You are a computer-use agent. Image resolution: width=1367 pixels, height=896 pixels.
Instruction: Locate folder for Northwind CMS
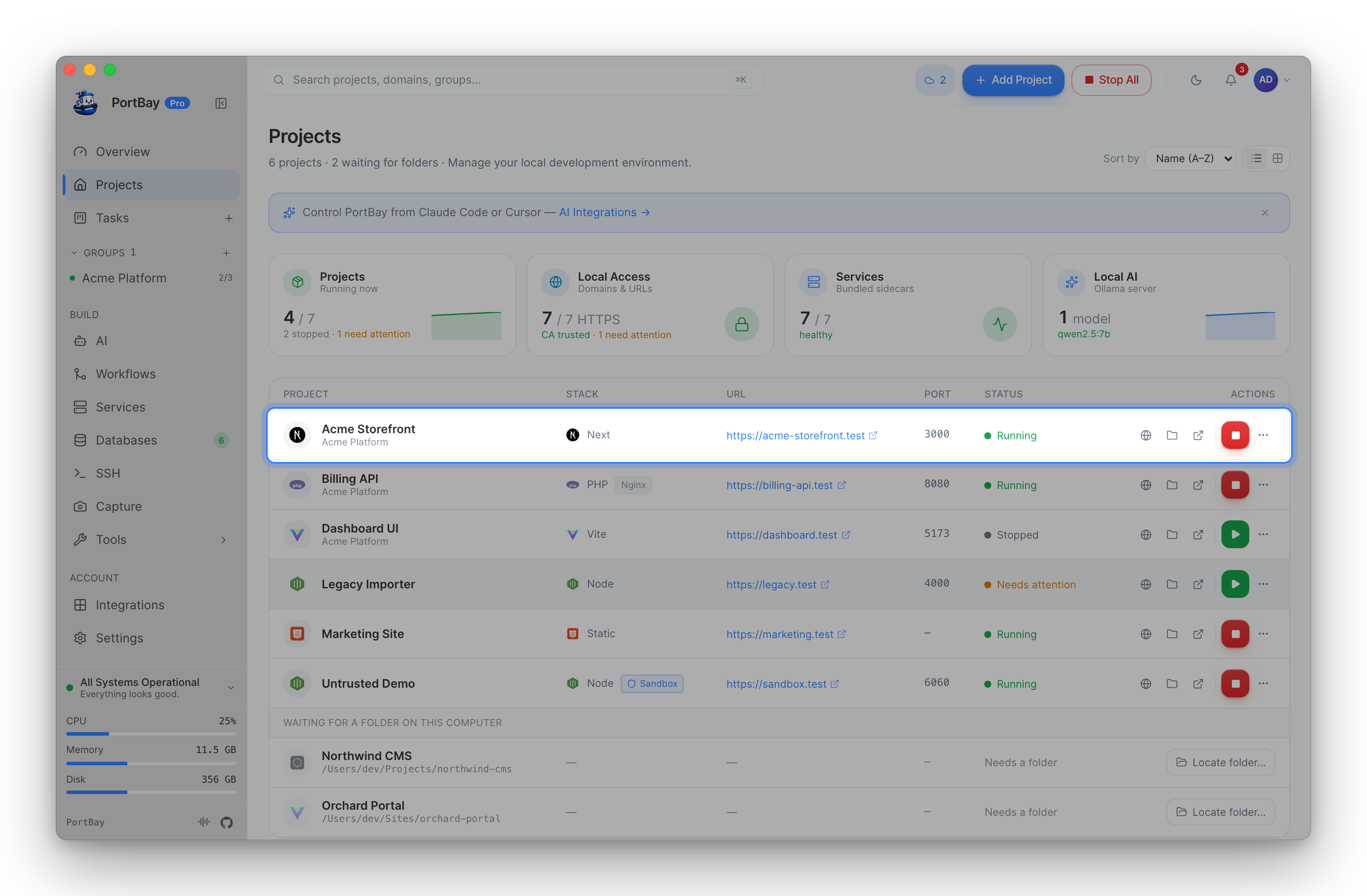(x=1220, y=762)
